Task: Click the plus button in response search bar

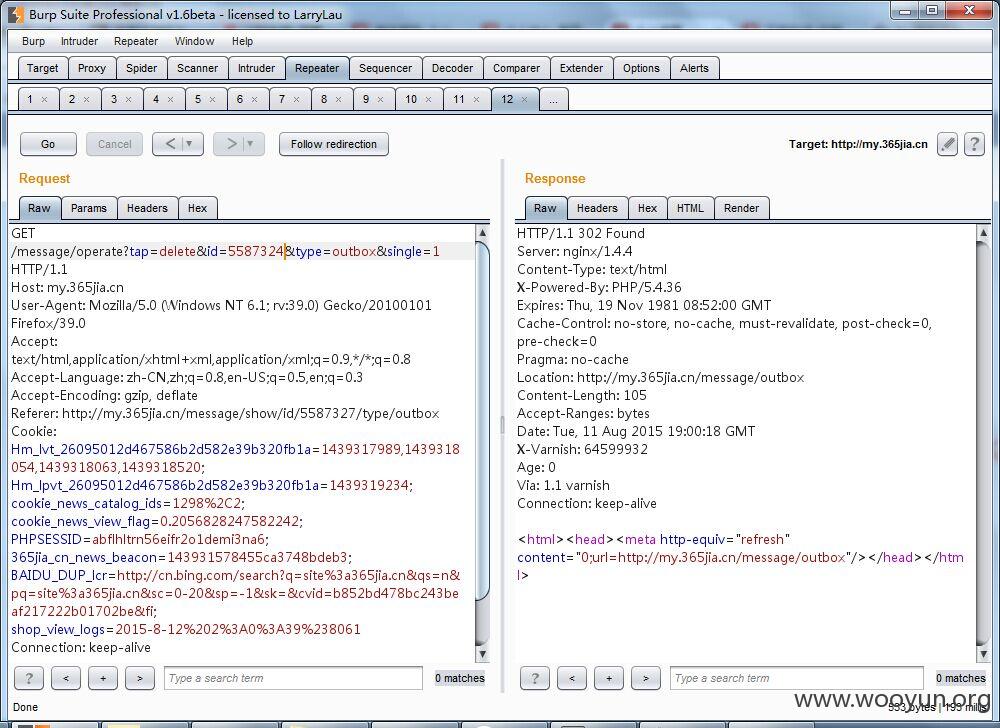Action: click(608, 678)
